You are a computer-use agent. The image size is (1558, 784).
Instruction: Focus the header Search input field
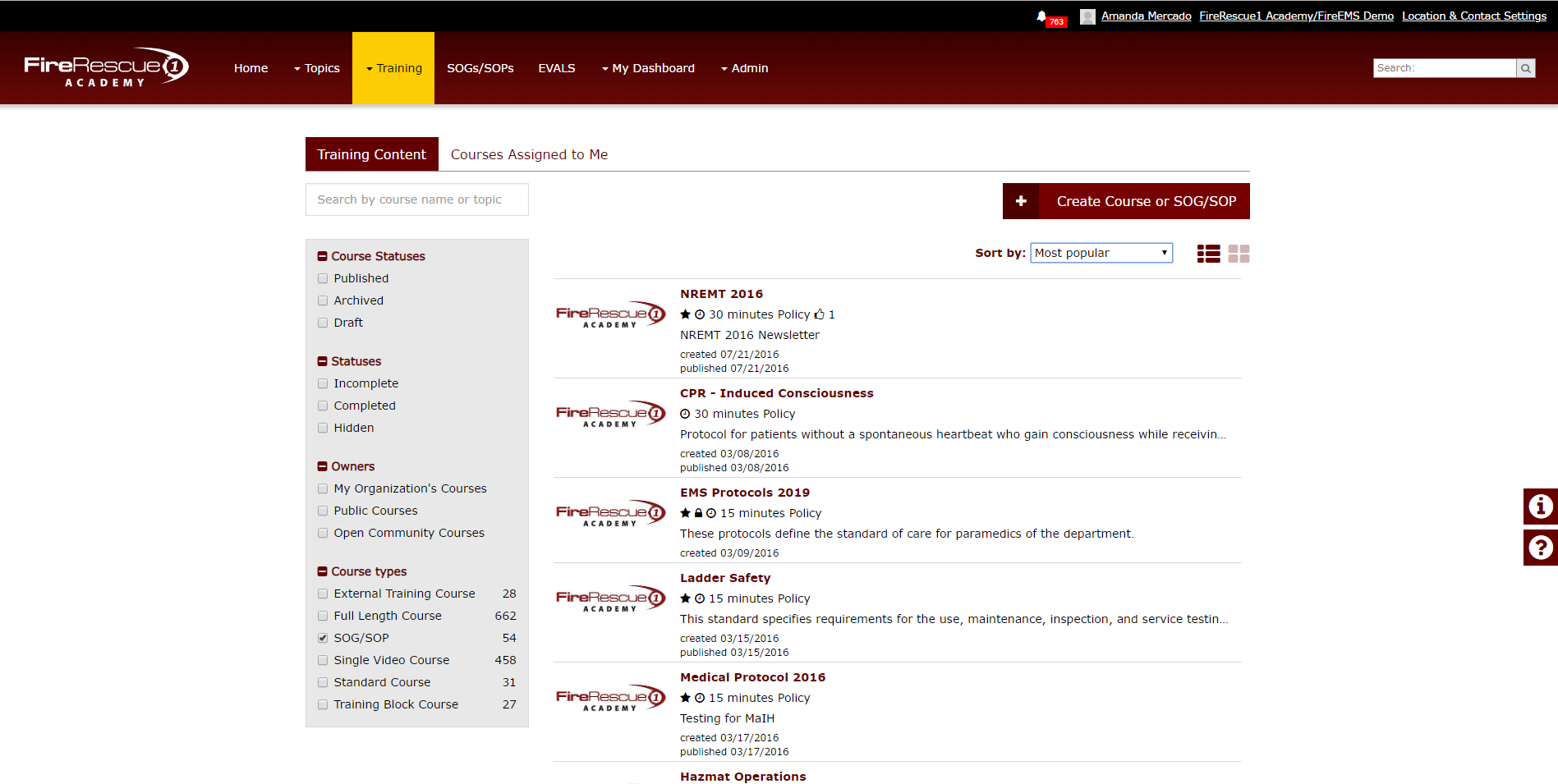click(x=1444, y=68)
